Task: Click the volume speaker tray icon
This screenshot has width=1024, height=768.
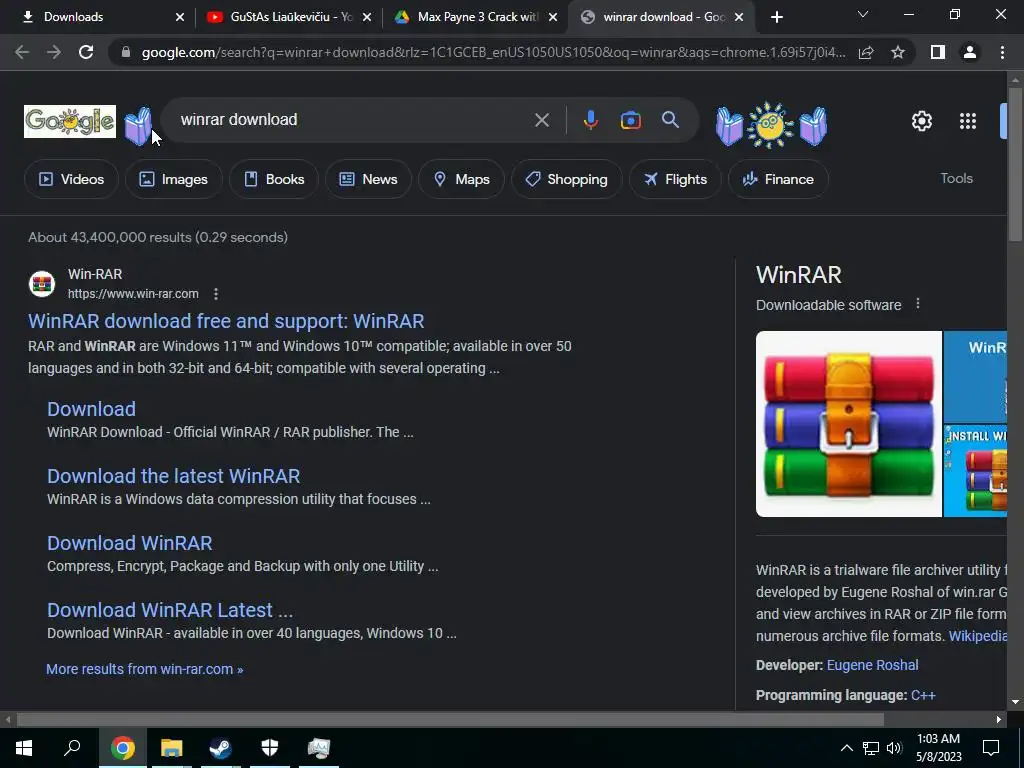Action: pyautogui.click(x=894, y=748)
